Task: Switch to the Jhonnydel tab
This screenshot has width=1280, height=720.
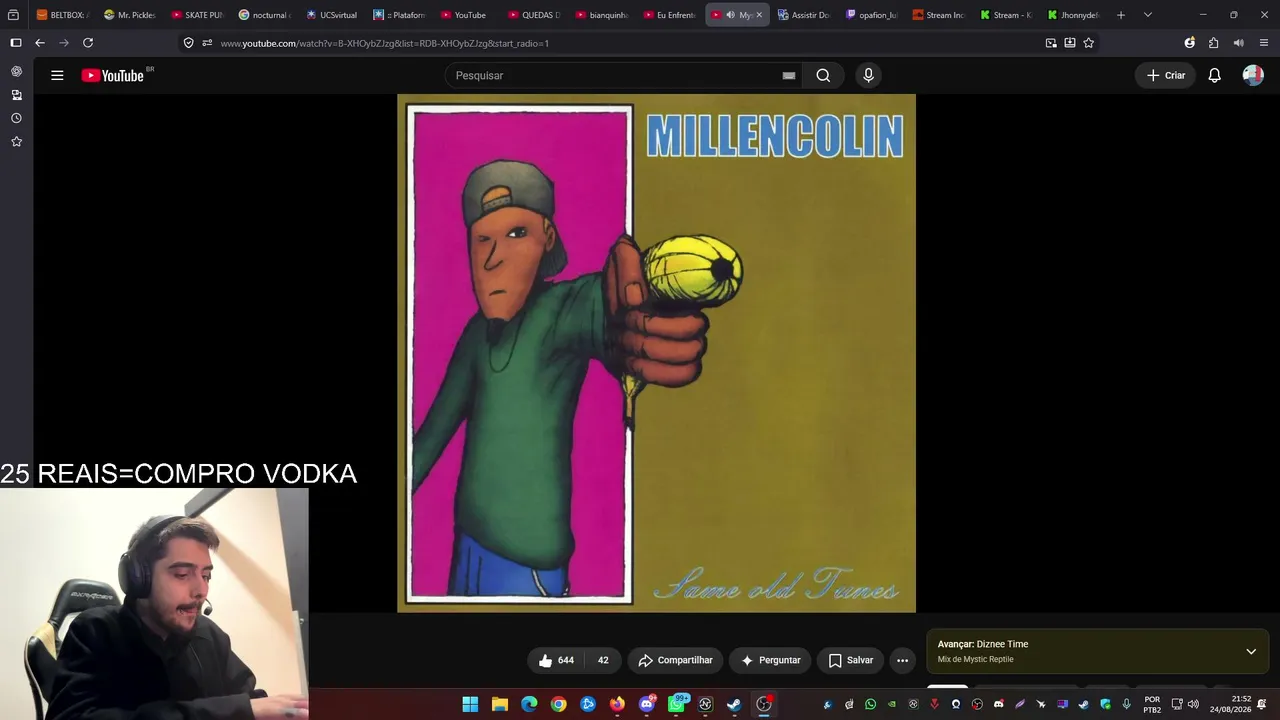Action: click(1074, 15)
